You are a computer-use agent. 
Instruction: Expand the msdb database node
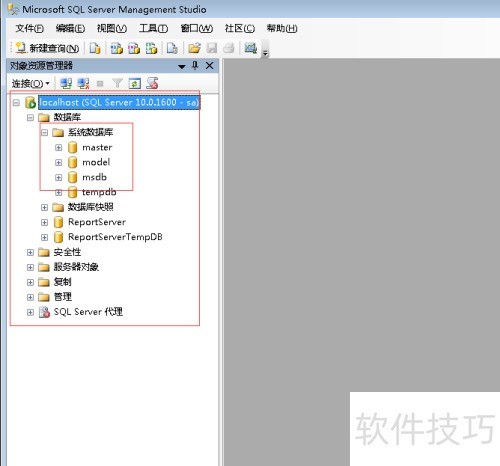pos(59,177)
